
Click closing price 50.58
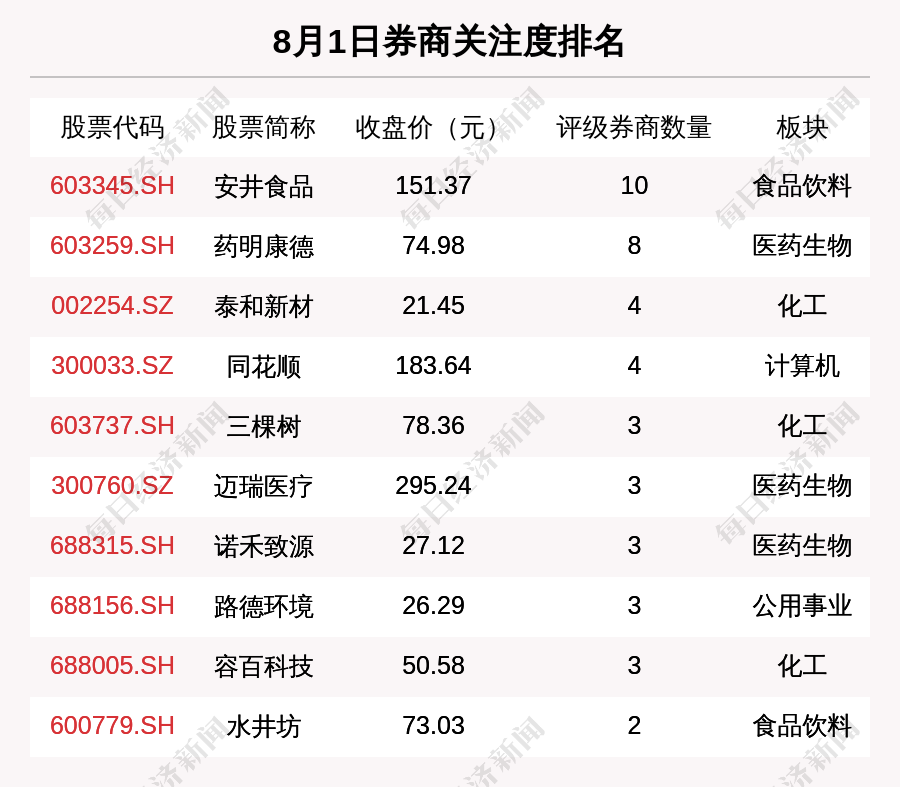coord(433,666)
